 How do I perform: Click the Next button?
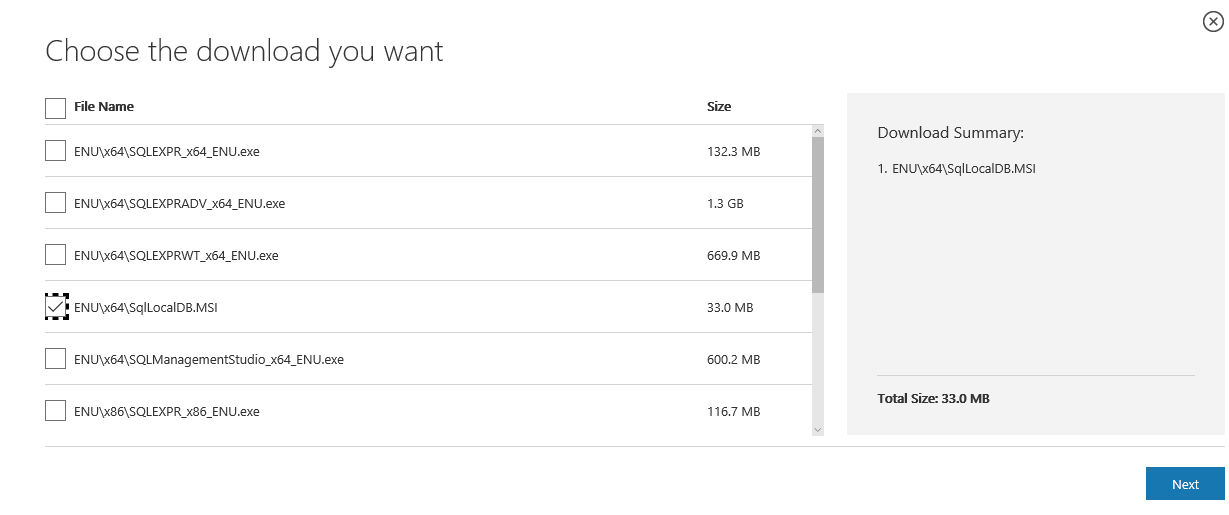[x=1185, y=484]
